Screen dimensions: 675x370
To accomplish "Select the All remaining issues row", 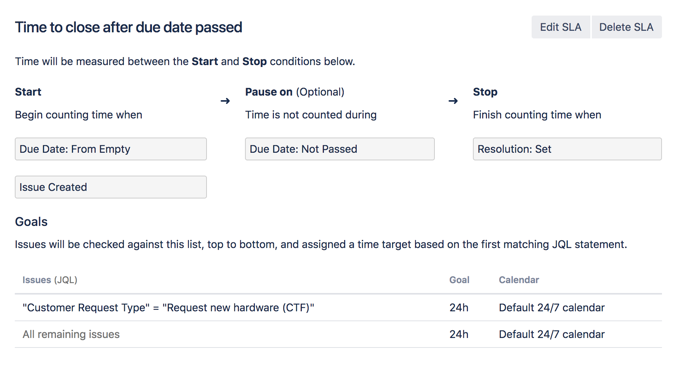I will 338,334.
